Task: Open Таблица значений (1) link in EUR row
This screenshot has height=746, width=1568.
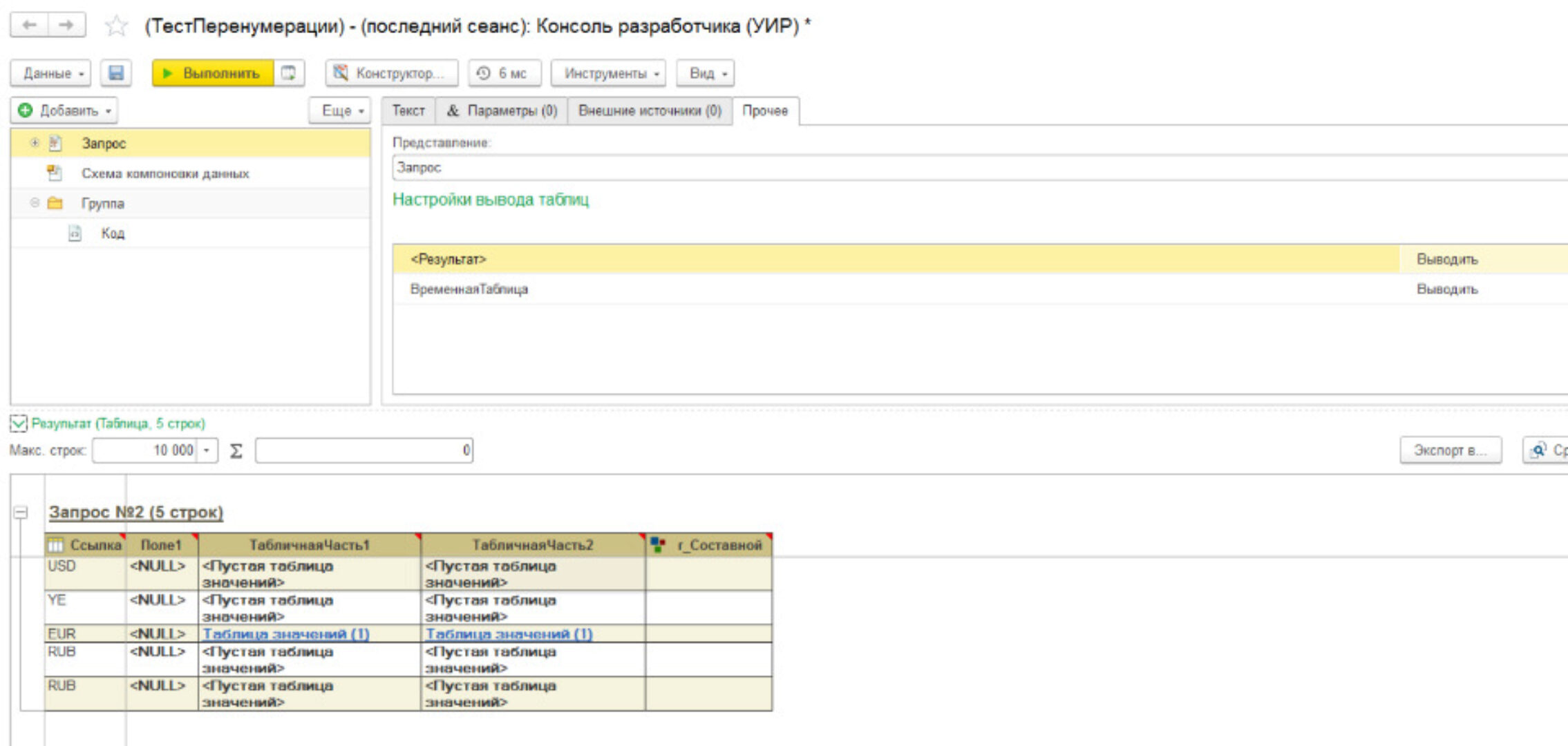Action: (x=286, y=632)
